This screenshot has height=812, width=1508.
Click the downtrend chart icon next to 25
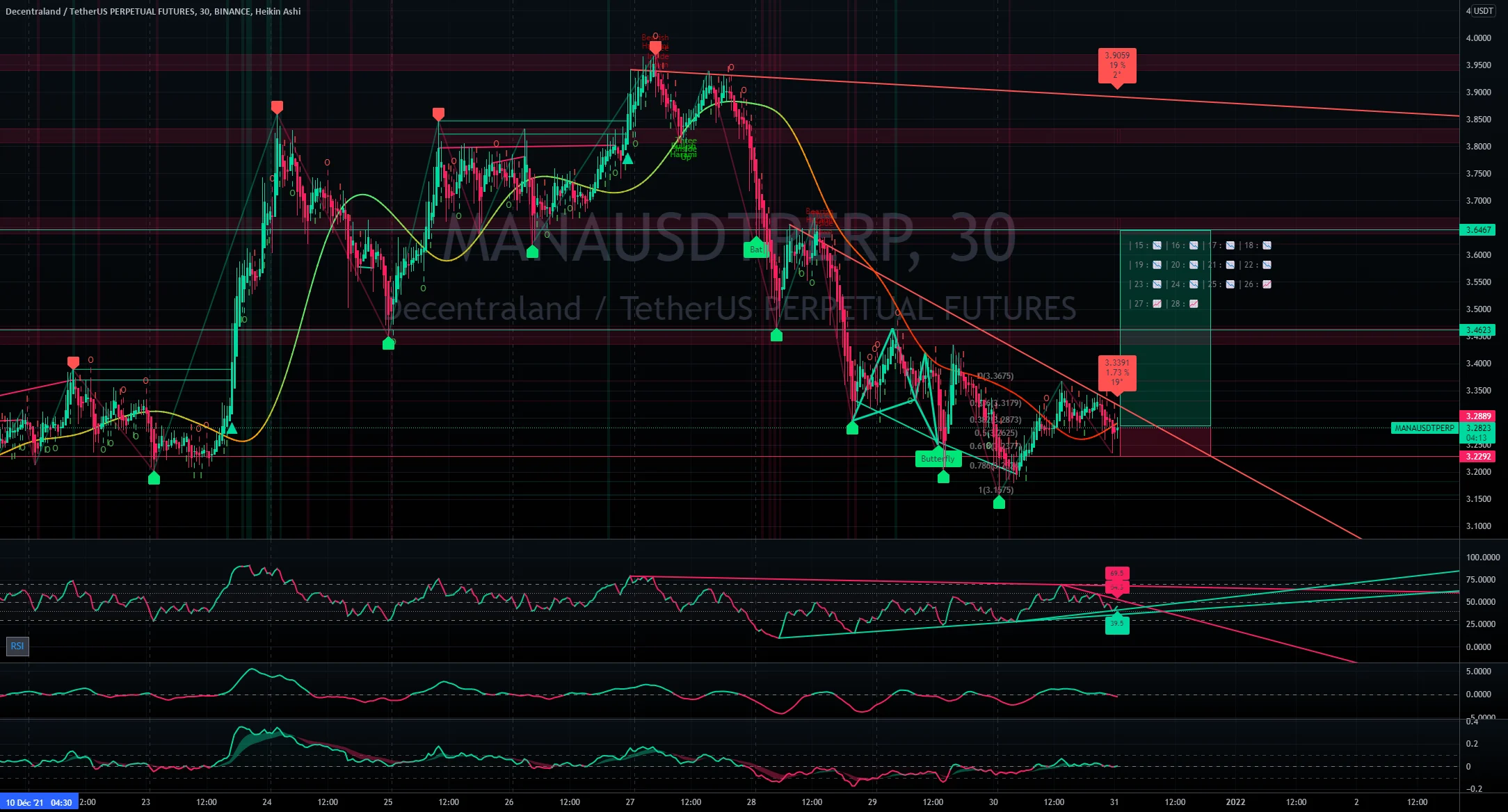point(1230,284)
